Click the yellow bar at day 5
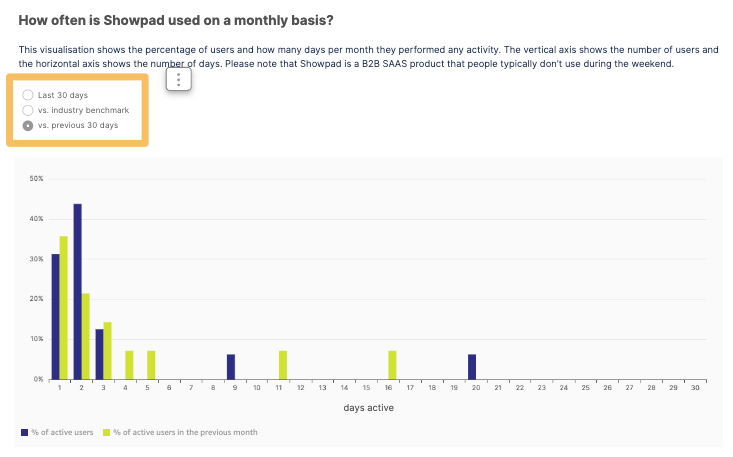733x457 pixels. (151, 365)
